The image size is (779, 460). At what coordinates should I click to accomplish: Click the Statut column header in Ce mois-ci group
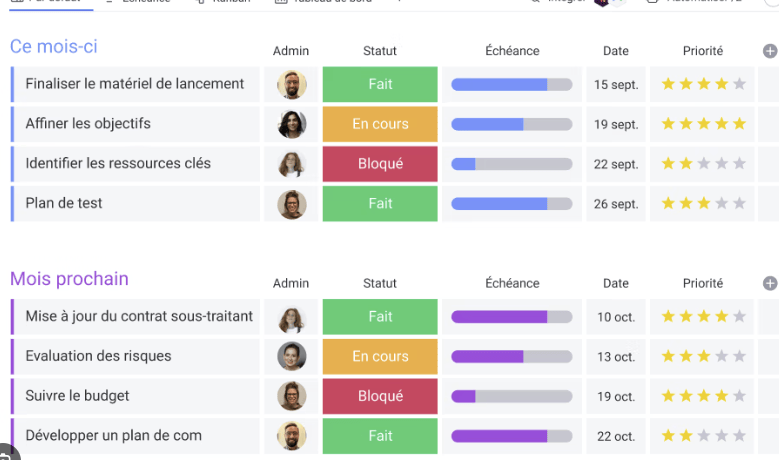380,51
